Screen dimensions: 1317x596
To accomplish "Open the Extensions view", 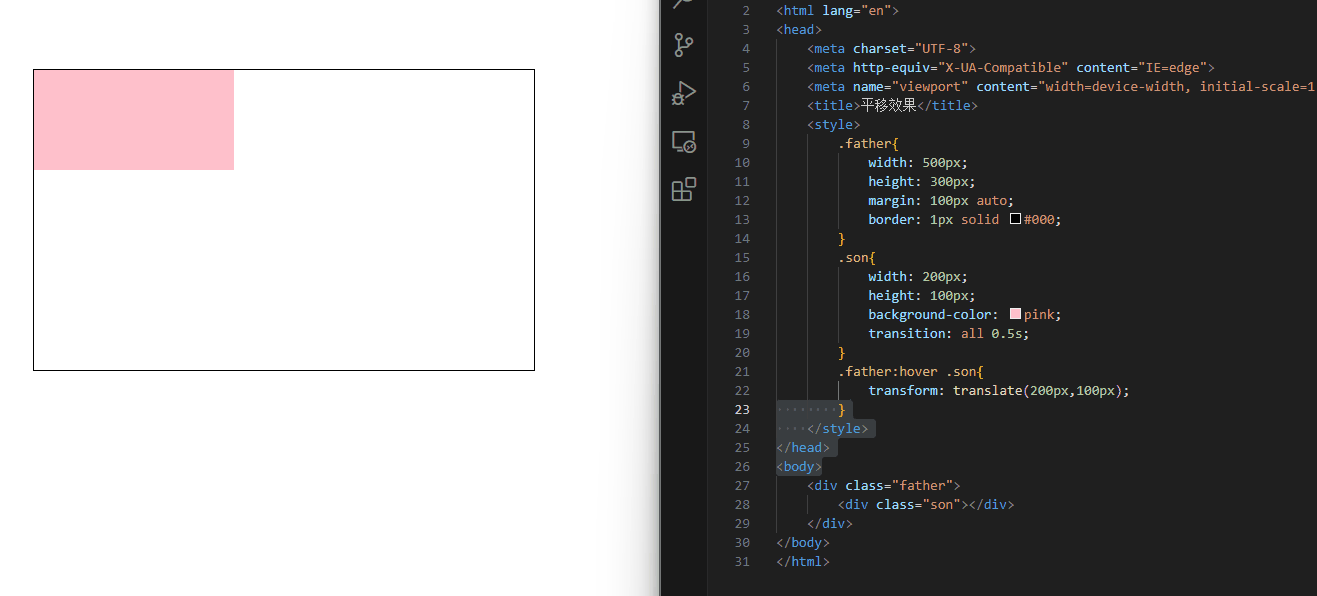I will [x=684, y=190].
